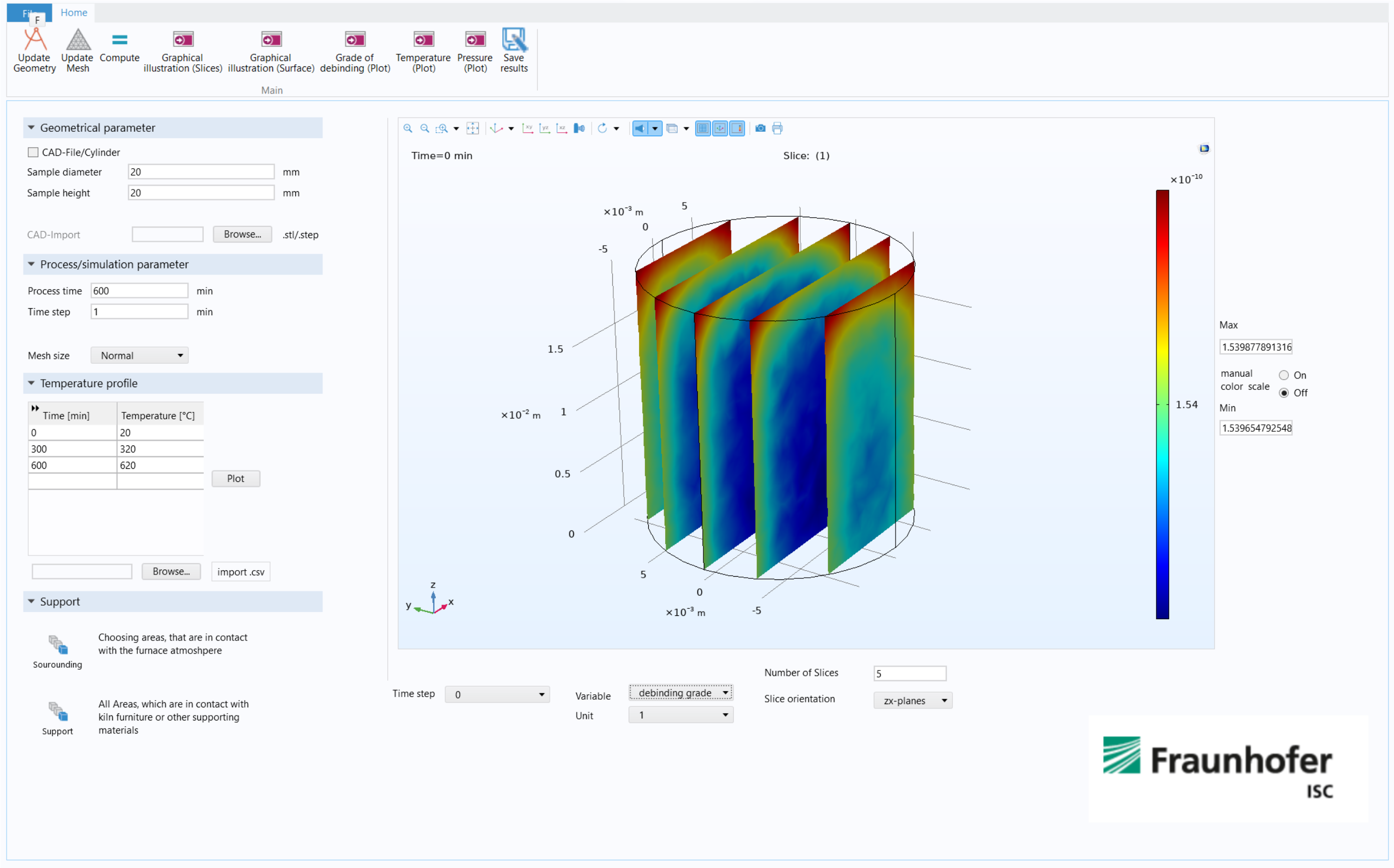Screen dimensions: 1394x868
Task: Click the Support areas icon
Action: [58, 711]
